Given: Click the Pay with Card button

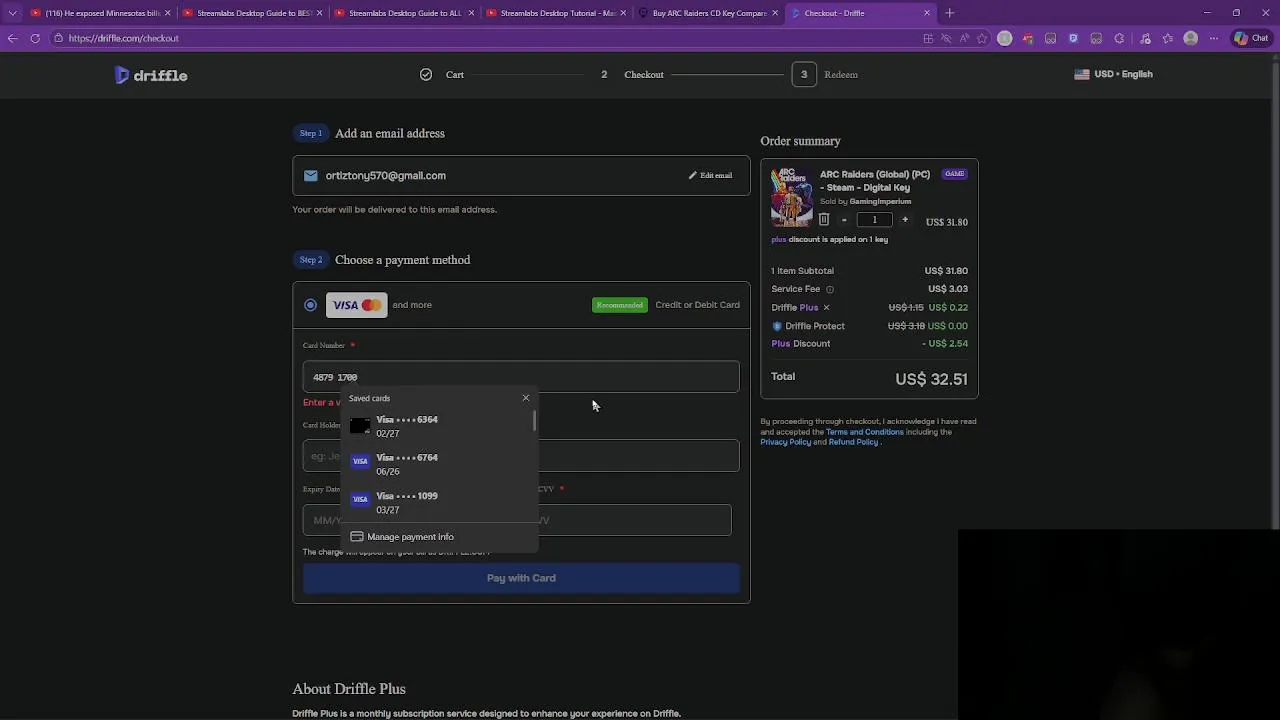Looking at the screenshot, I should coord(521,578).
